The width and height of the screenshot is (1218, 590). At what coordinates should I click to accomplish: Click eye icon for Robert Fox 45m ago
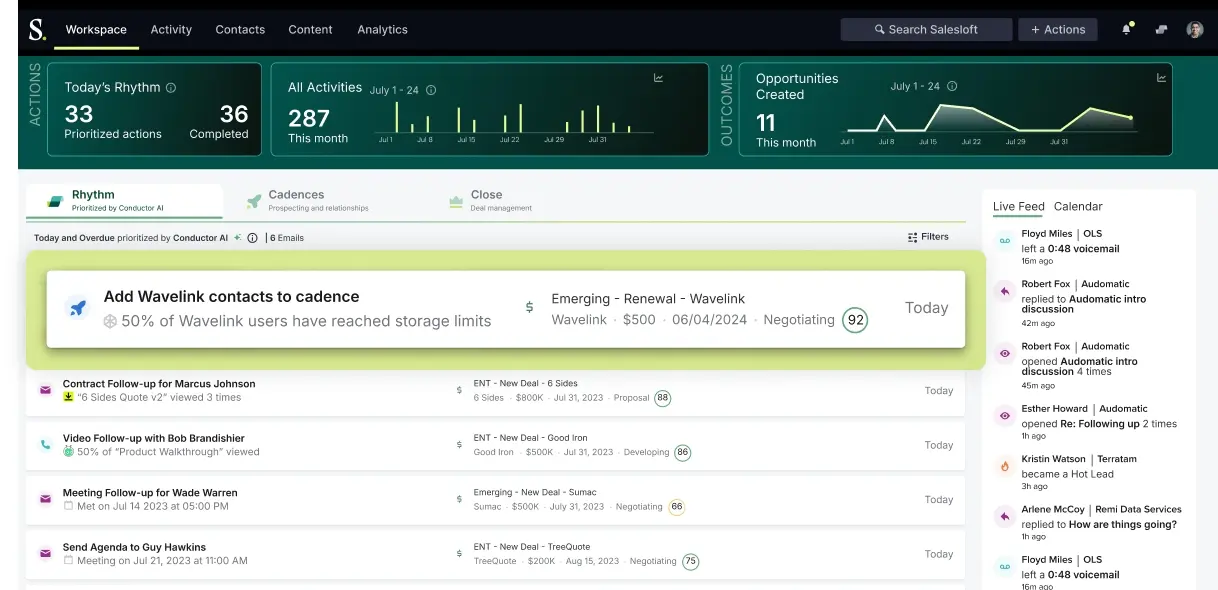[1004, 353]
